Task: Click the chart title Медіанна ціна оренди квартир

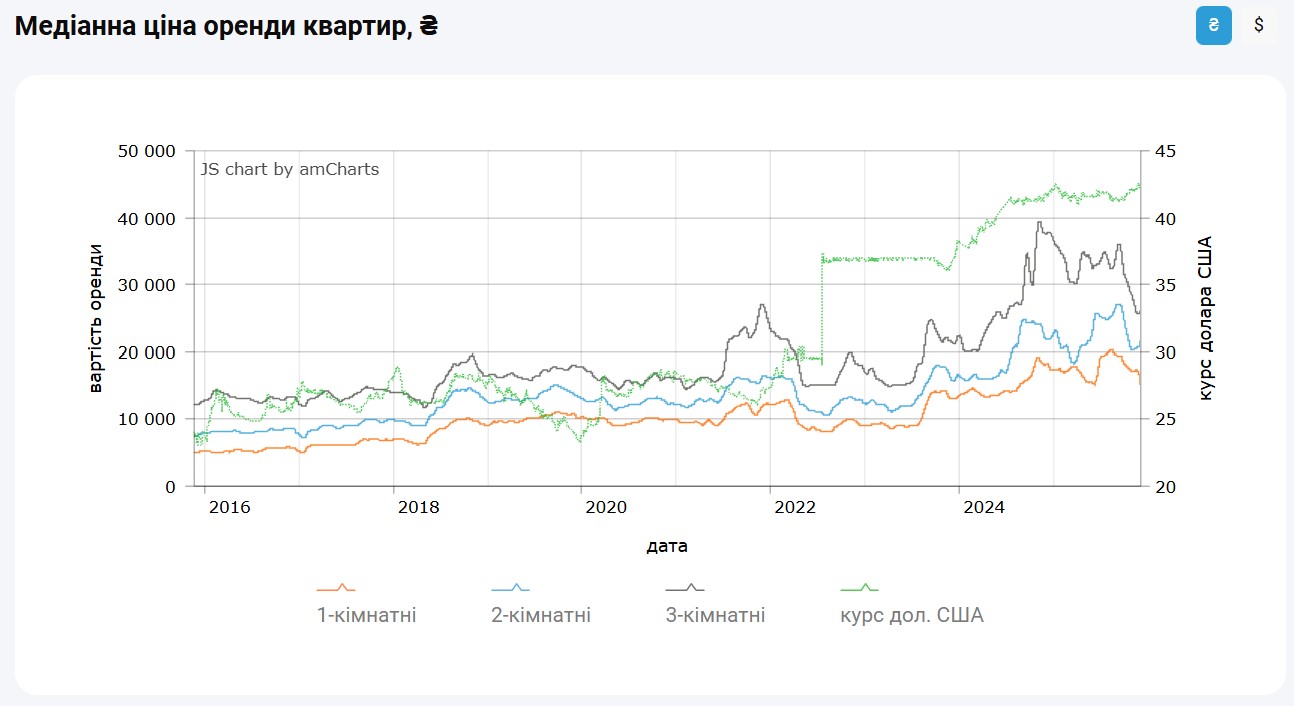Action: (x=227, y=26)
